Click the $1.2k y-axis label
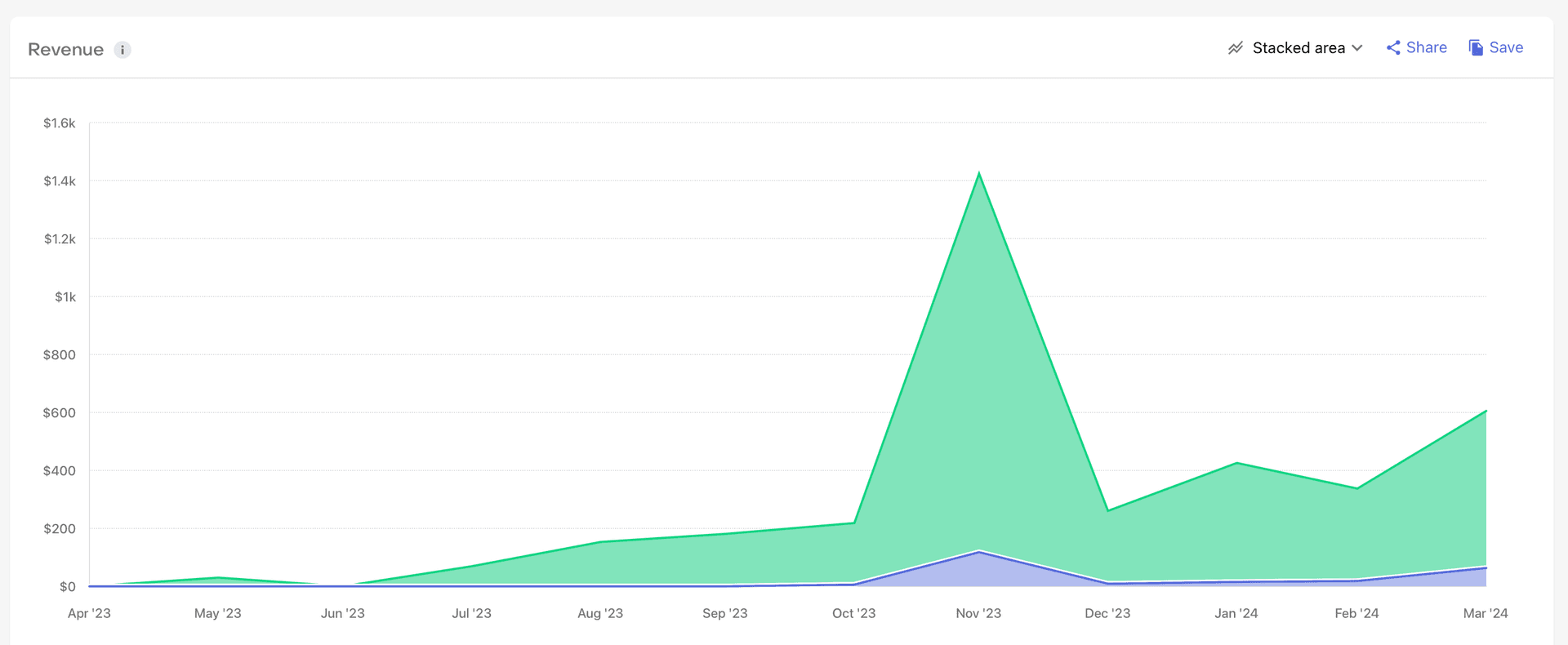This screenshot has width=1568, height=645. 60,239
